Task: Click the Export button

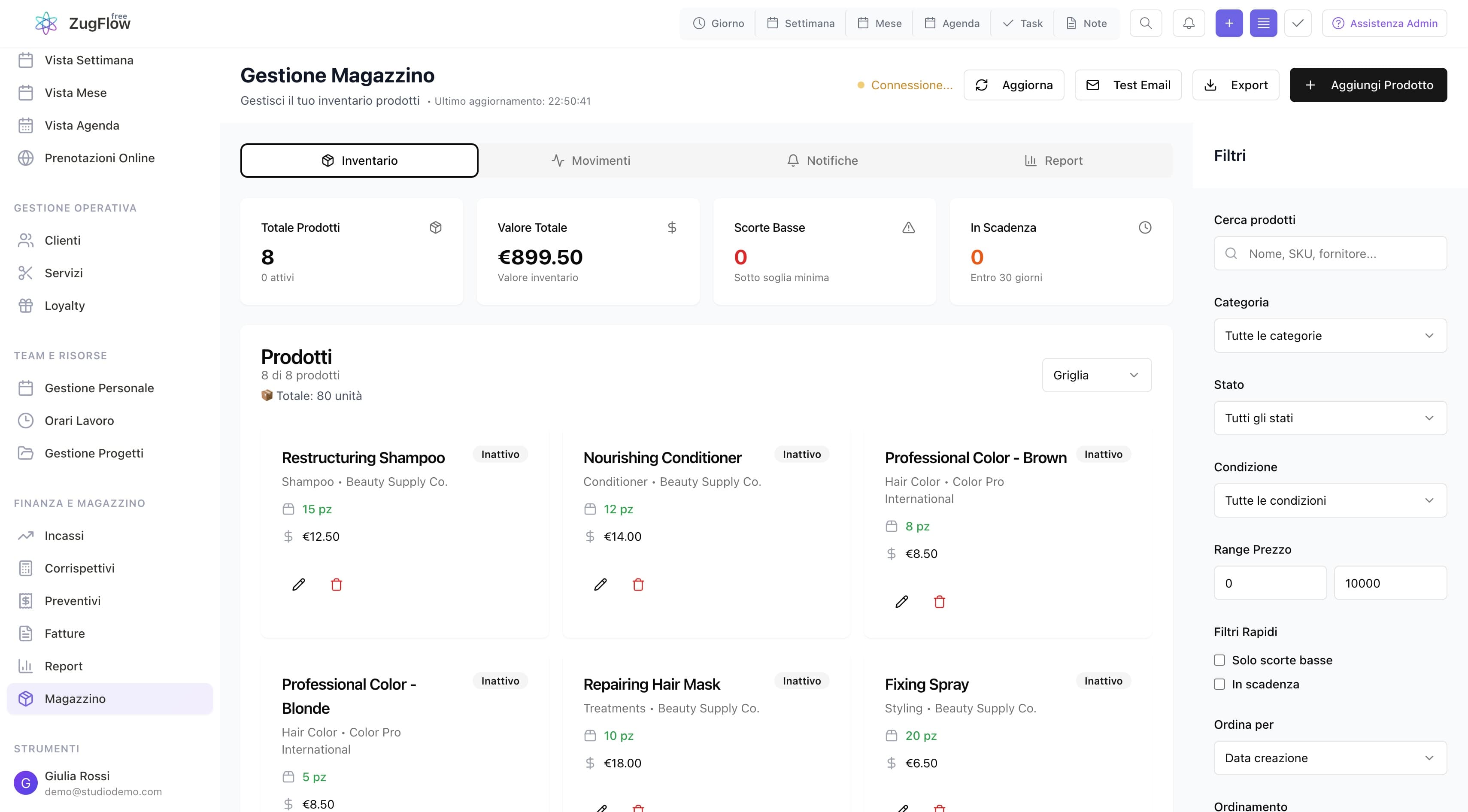Action: [x=1235, y=85]
